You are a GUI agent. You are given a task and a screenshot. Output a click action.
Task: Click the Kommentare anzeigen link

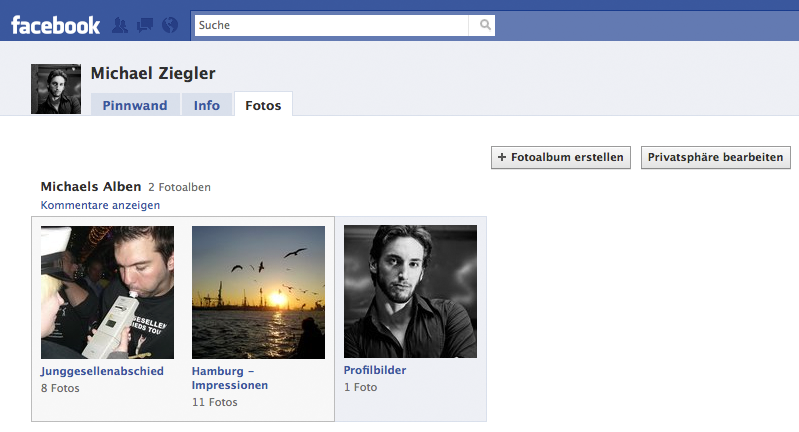100,205
